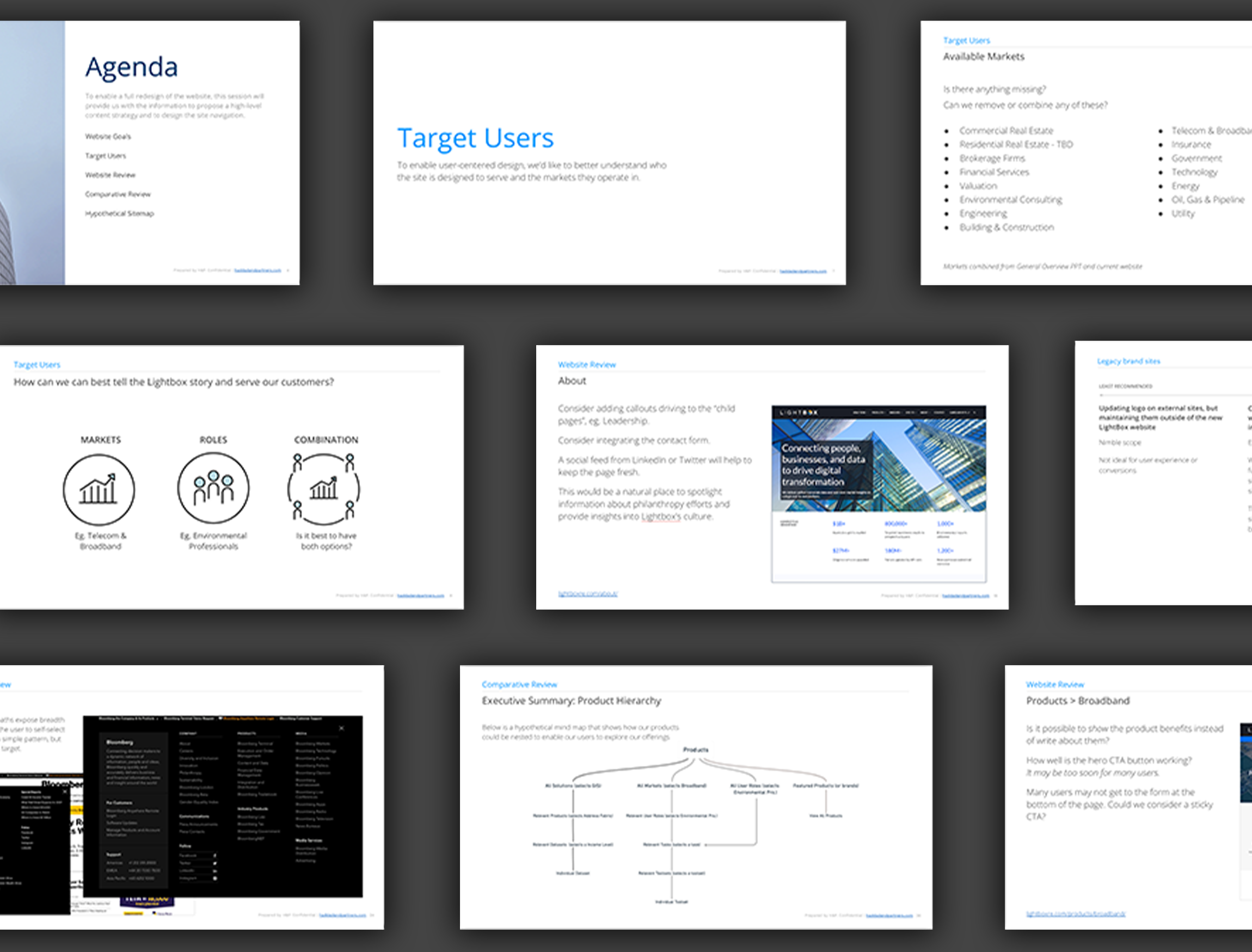This screenshot has width=1252, height=952.
Task: Open the lightboxre.com/about link
Action: click(x=588, y=594)
